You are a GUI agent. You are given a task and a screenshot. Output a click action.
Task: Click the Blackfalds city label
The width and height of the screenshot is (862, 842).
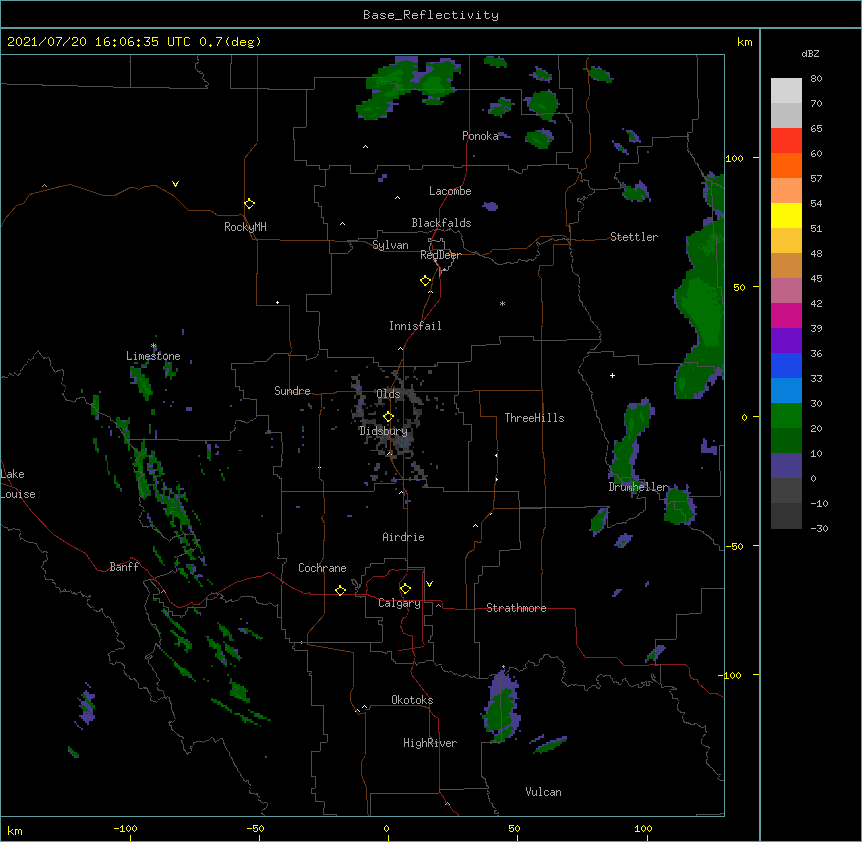[x=441, y=223]
